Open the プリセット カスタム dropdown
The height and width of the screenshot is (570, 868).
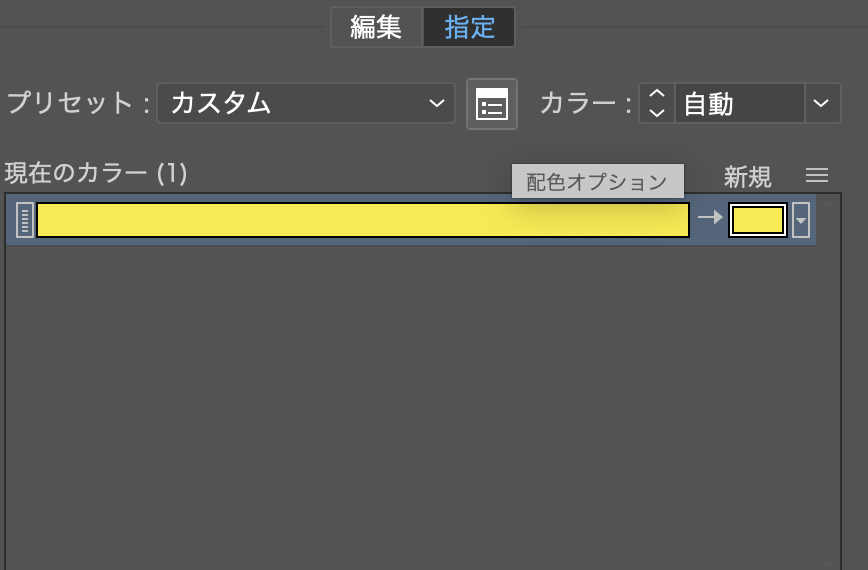305,103
